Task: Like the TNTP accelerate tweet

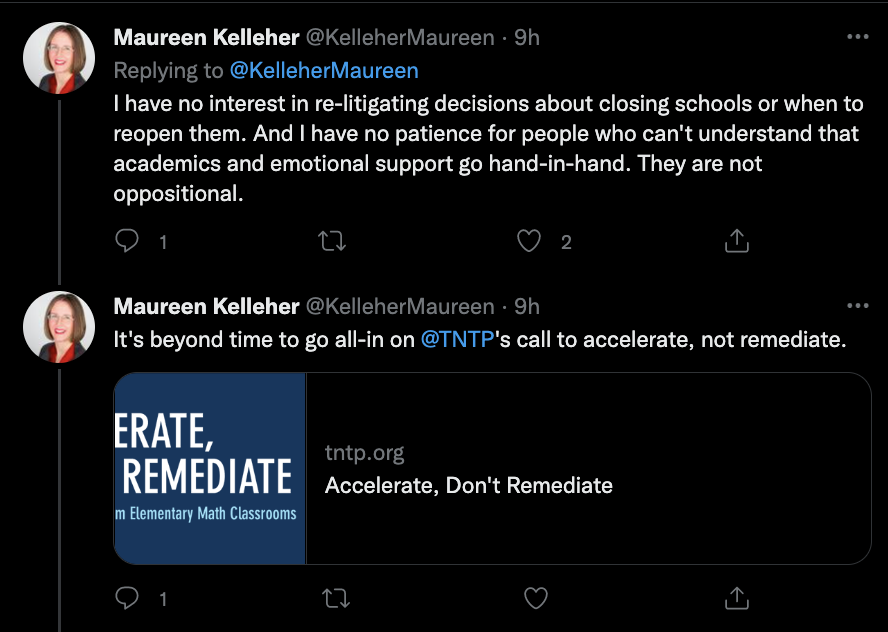Action: click(536, 598)
